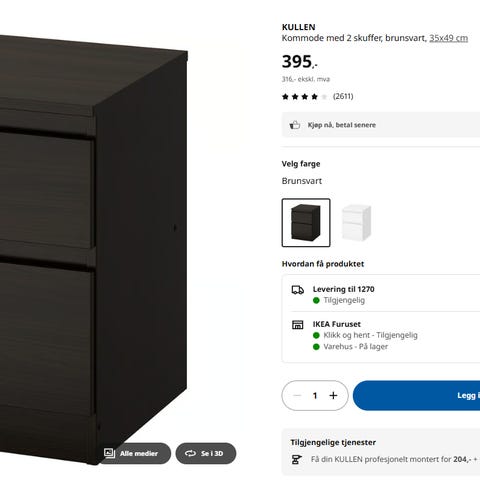The image size is (480, 480).
Task: Select the white color variant thumbnail
Action: click(x=356, y=223)
